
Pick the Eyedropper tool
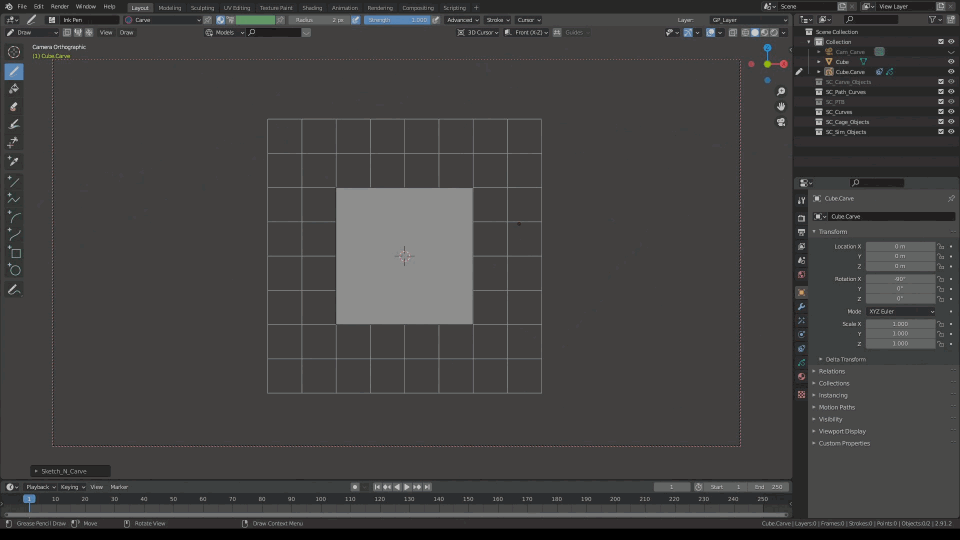click(x=14, y=161)
